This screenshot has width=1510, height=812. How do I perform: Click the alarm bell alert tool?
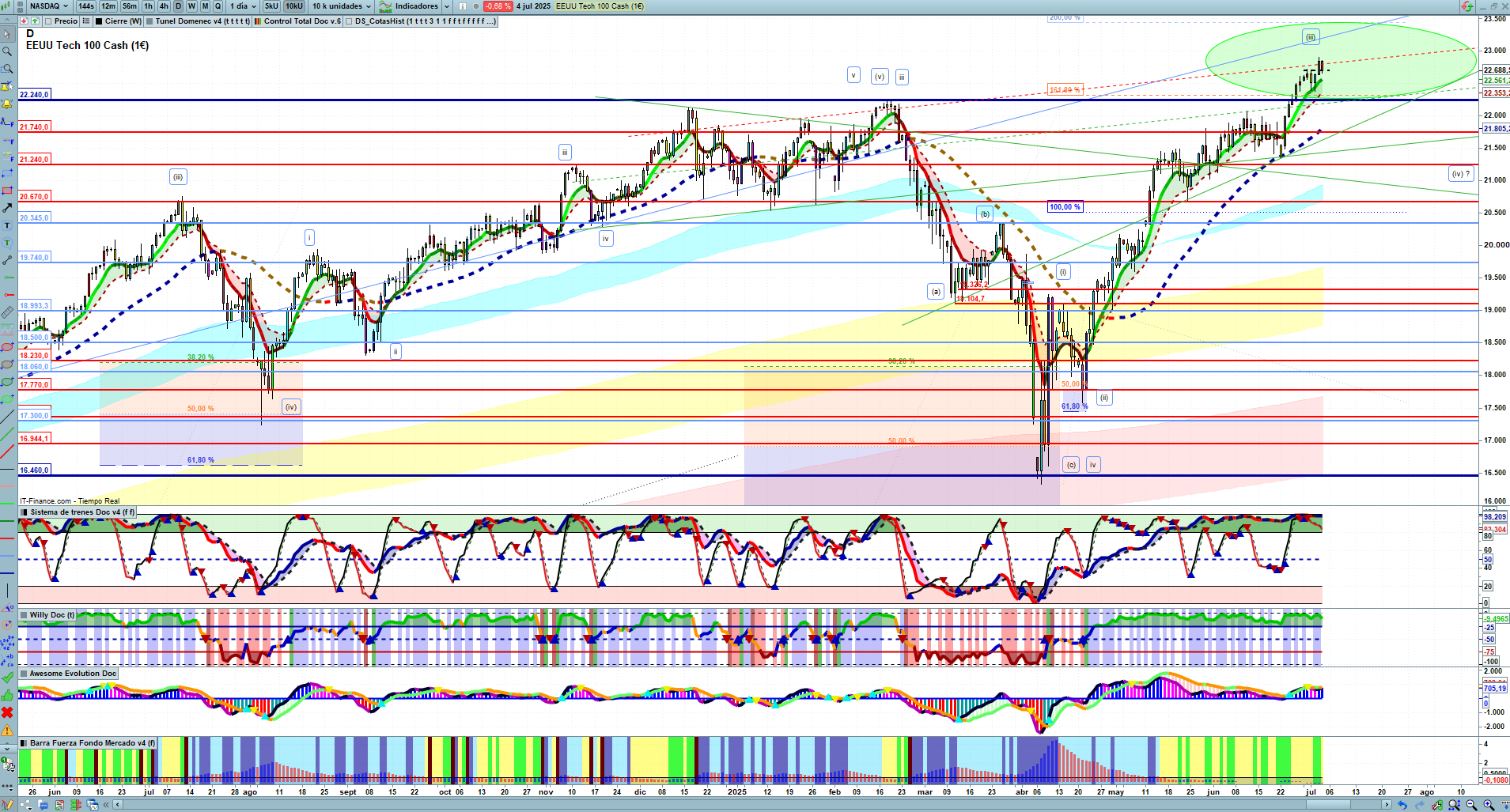(x=7, y=104)
